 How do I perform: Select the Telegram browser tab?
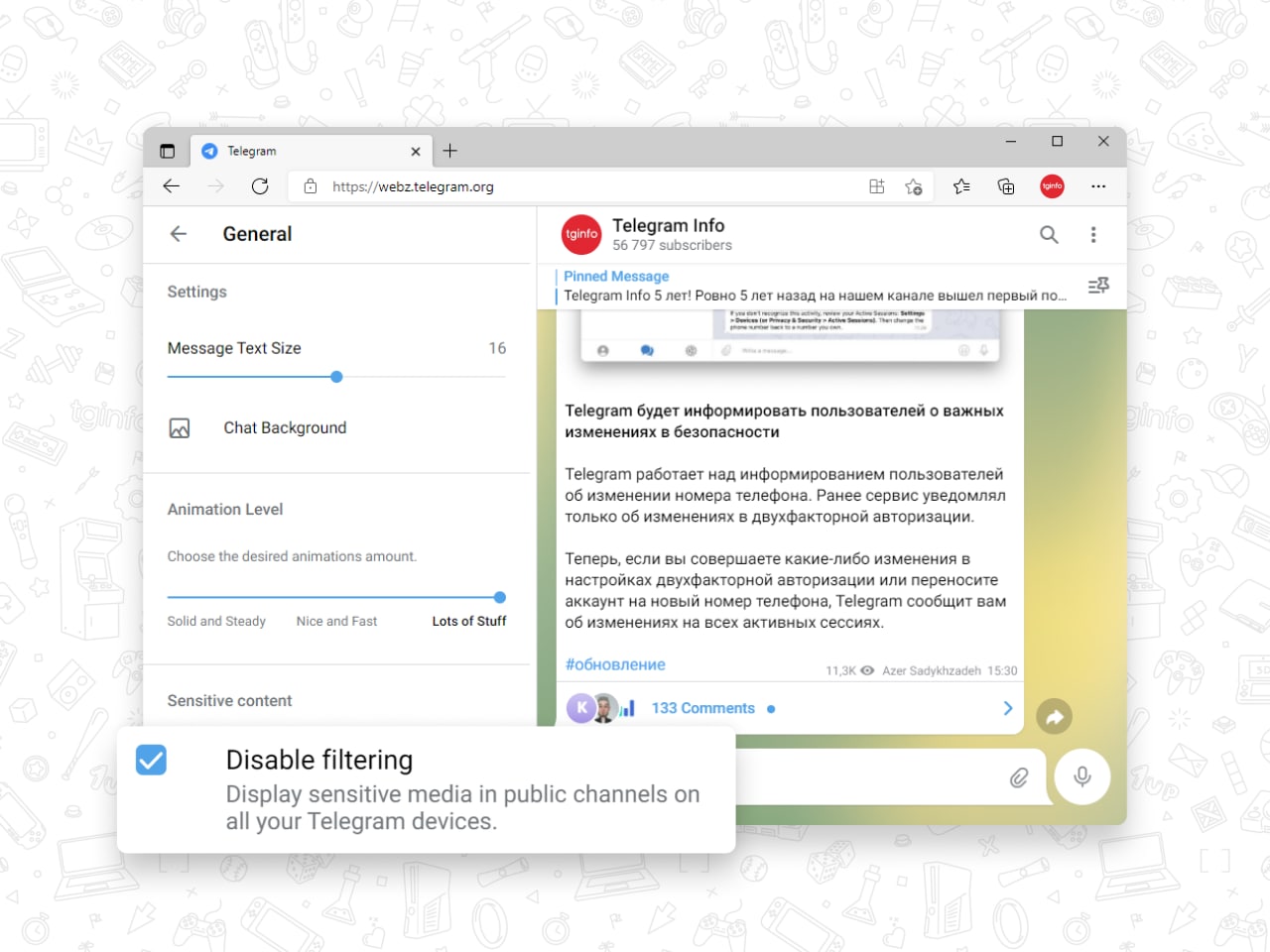[311, 152]
